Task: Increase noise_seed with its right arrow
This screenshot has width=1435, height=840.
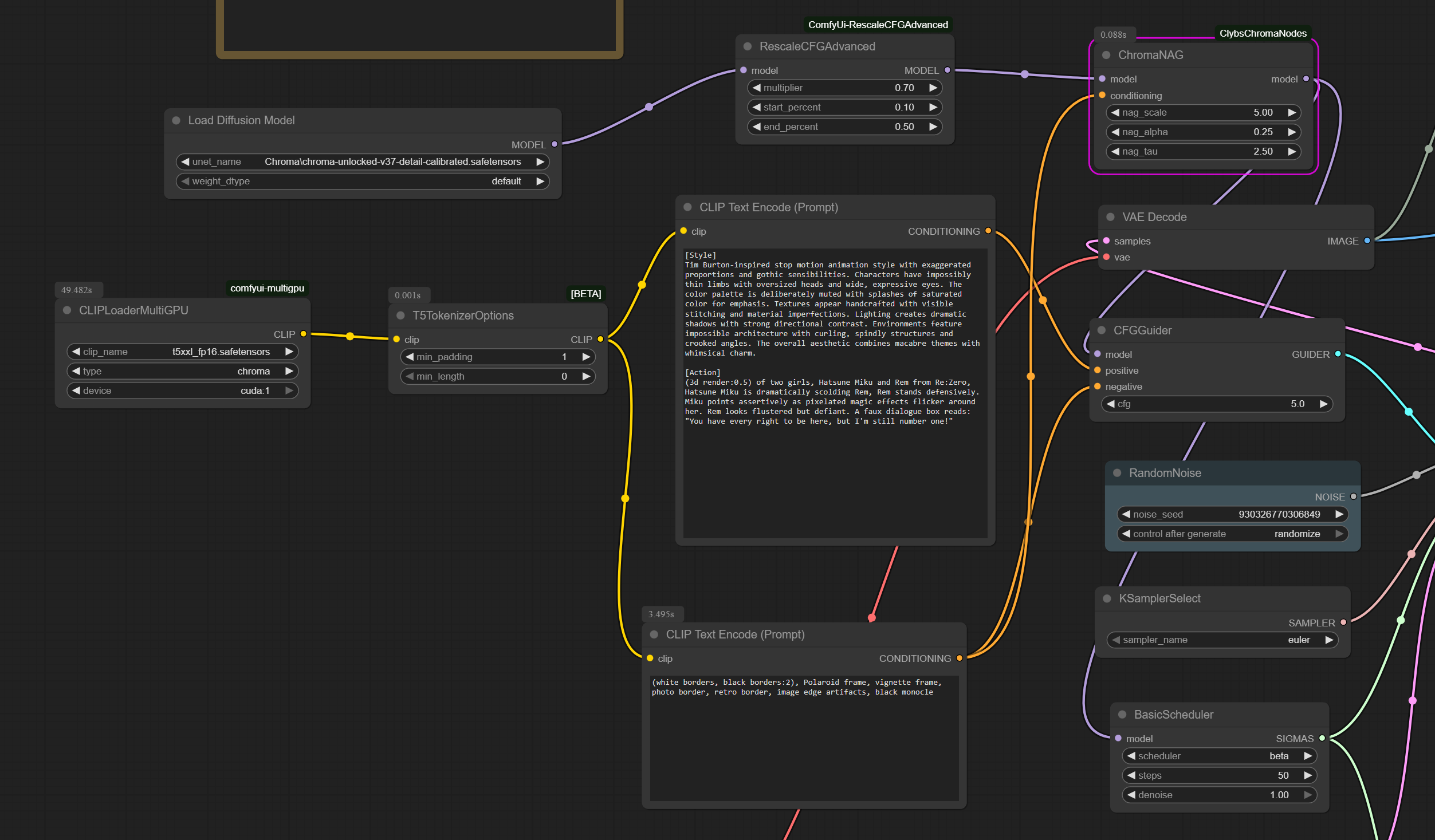Action: (1339, 514)
